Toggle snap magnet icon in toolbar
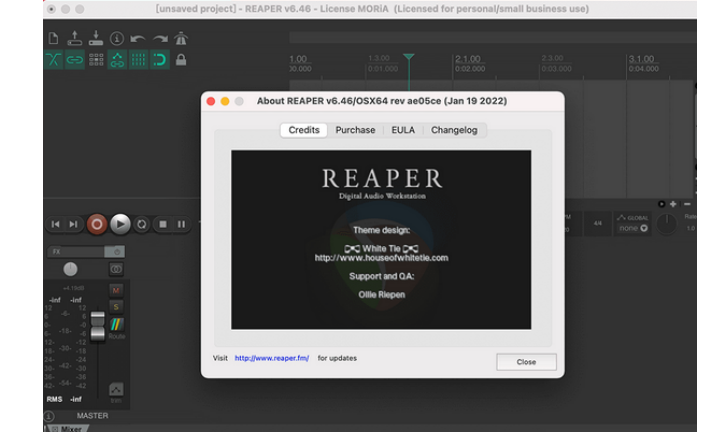This screenshot has height=432, width=720. 159,60
